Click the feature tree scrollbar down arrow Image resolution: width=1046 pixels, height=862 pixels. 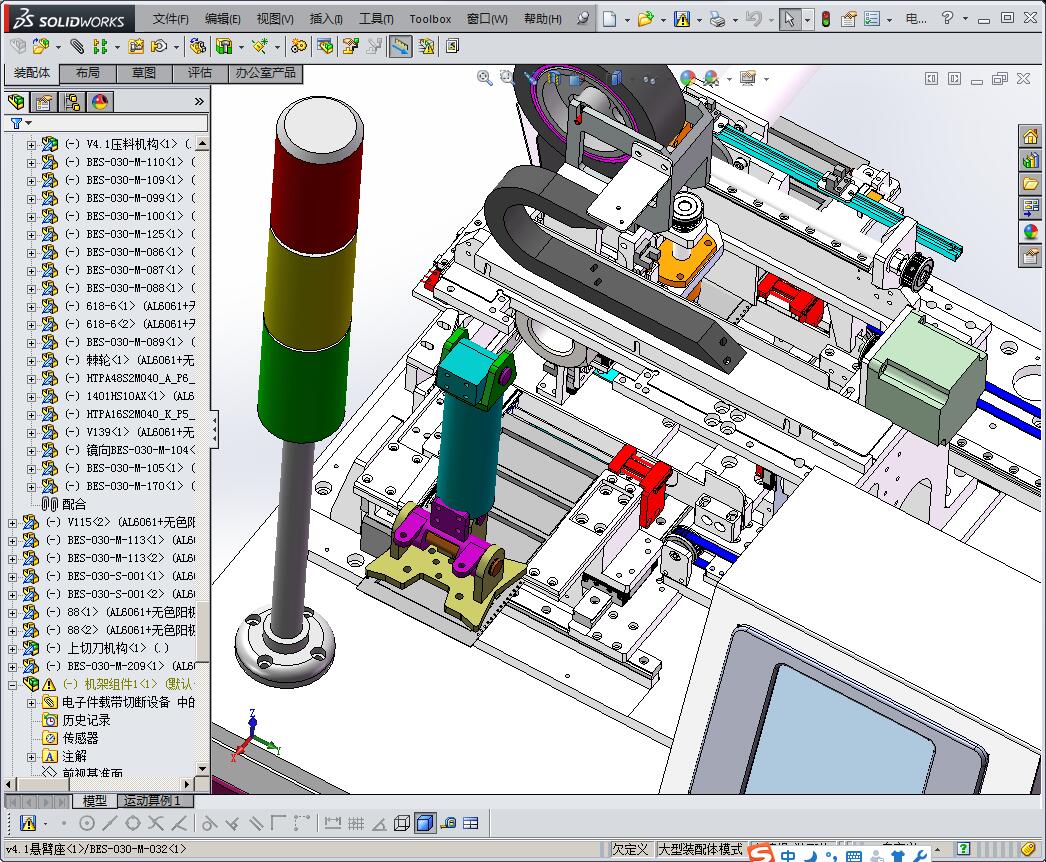(x=203, y=769)
